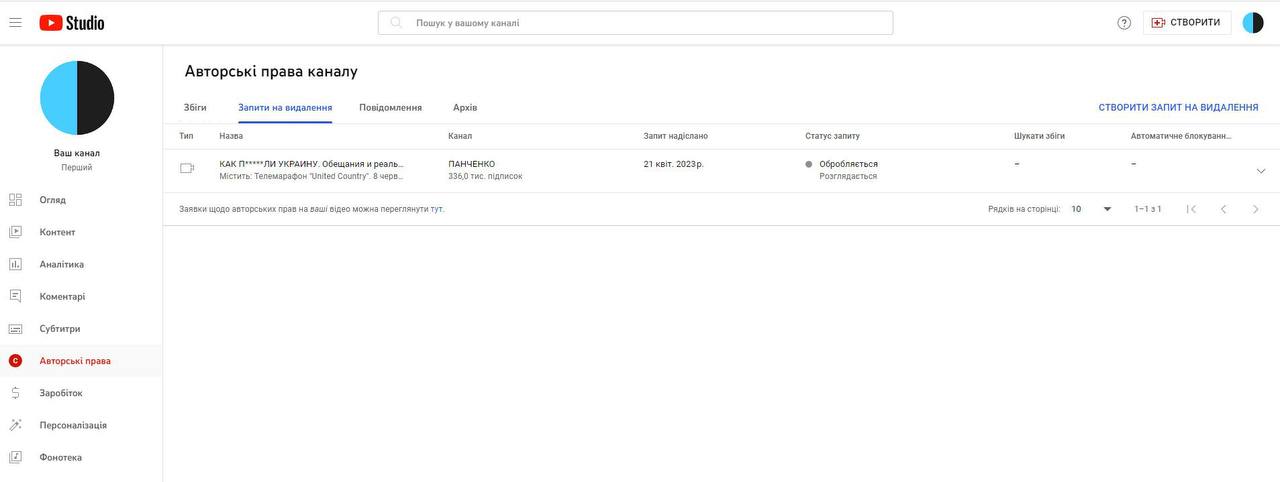1280x482 pixels.
Task: Open Customization (Персоналізація) in sidebar
Action: point(72,425)
